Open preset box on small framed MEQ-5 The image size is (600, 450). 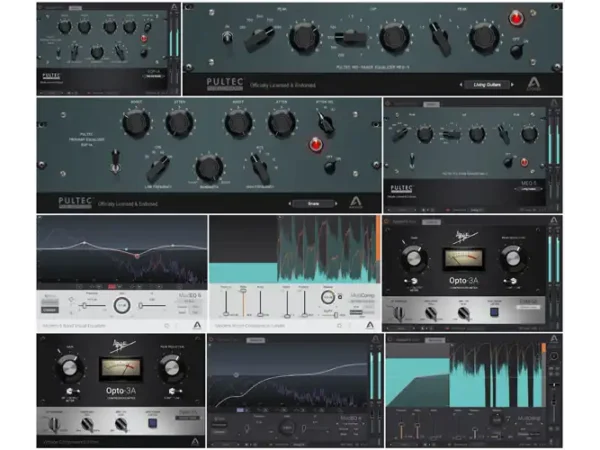pos(528,189)
